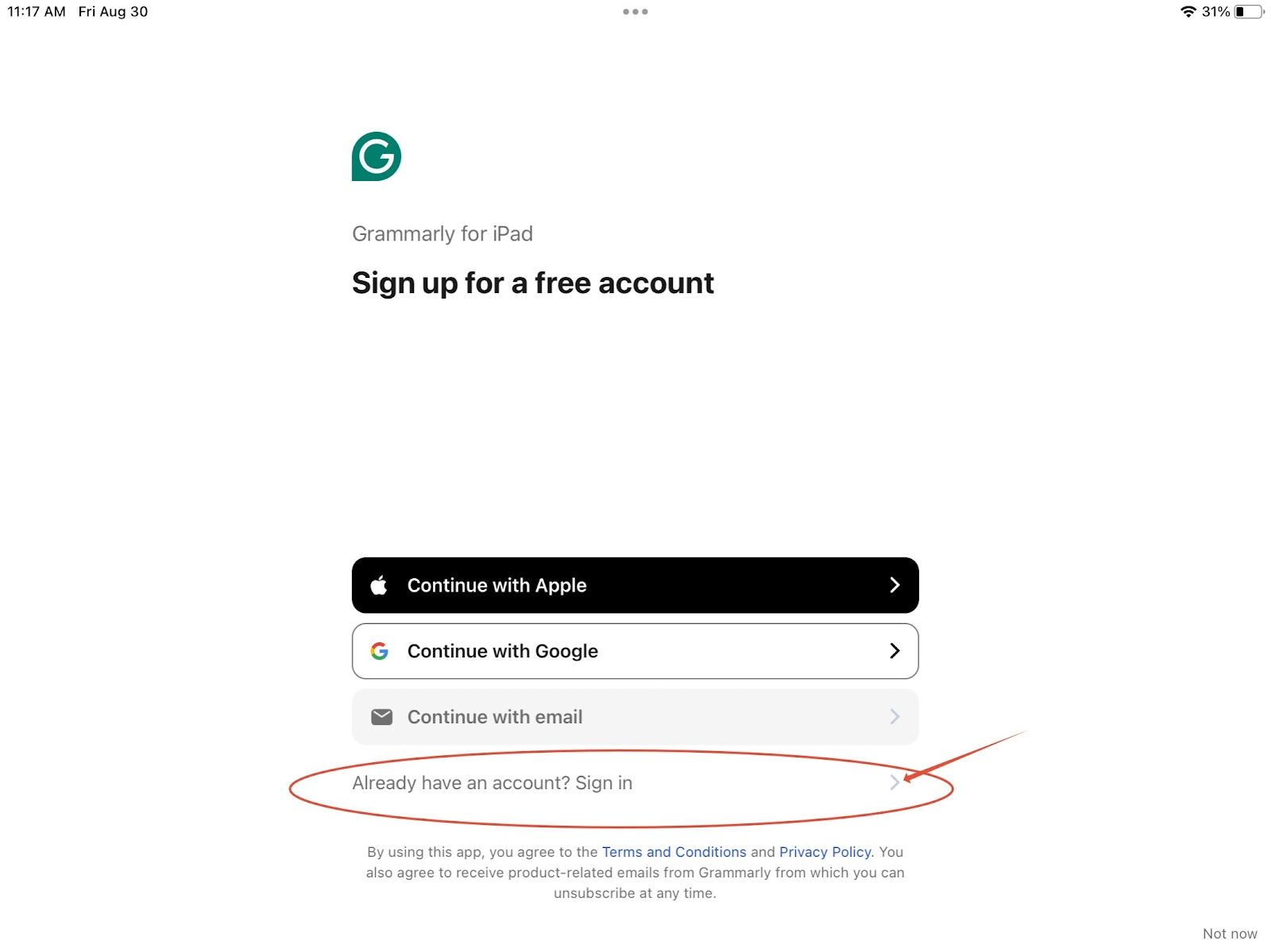Image resolution: width=1271 pixels, height=952 pixels.
Task: Tap the battery indicator icon
Action: [1249, 11]
